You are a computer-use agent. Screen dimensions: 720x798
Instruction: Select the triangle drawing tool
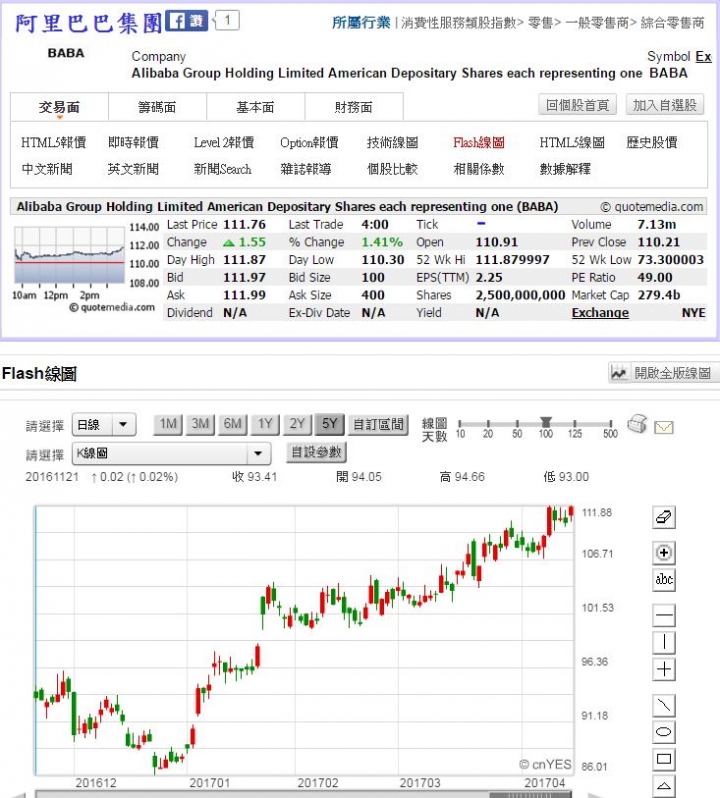point(664,786)
